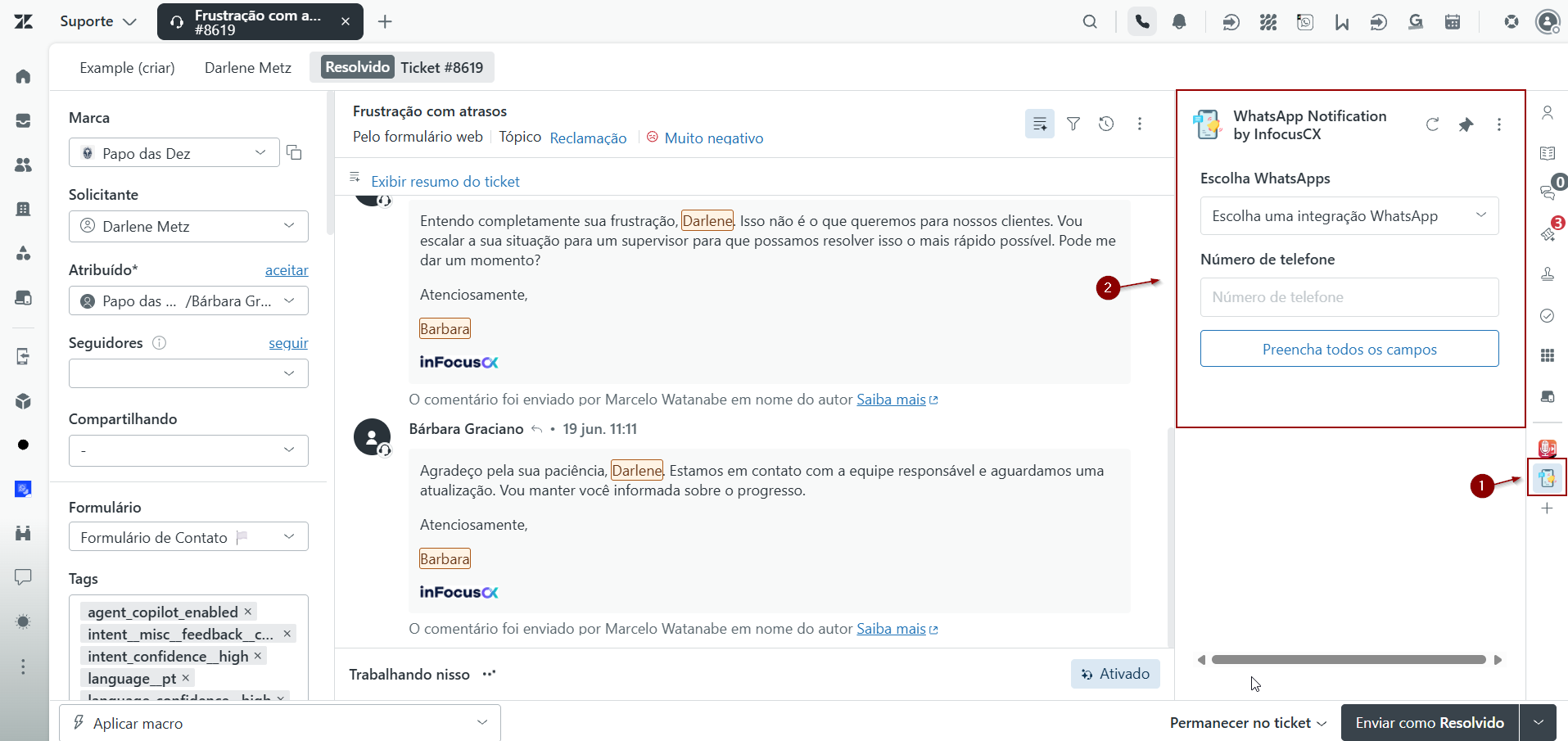Open Views inbox icon in left navigation
Image resolution: width=1568 pixels, height=741 pixels.
pos(23,120)
